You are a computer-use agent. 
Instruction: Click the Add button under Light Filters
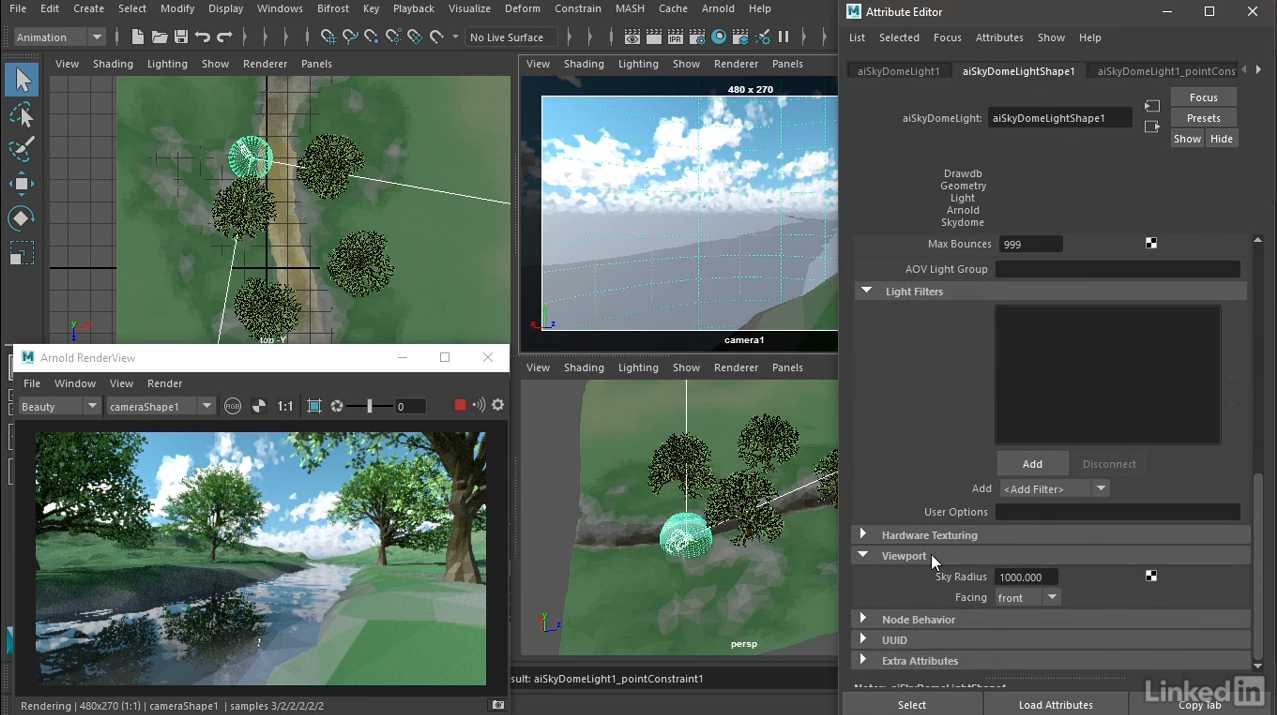coord(1032,464)
